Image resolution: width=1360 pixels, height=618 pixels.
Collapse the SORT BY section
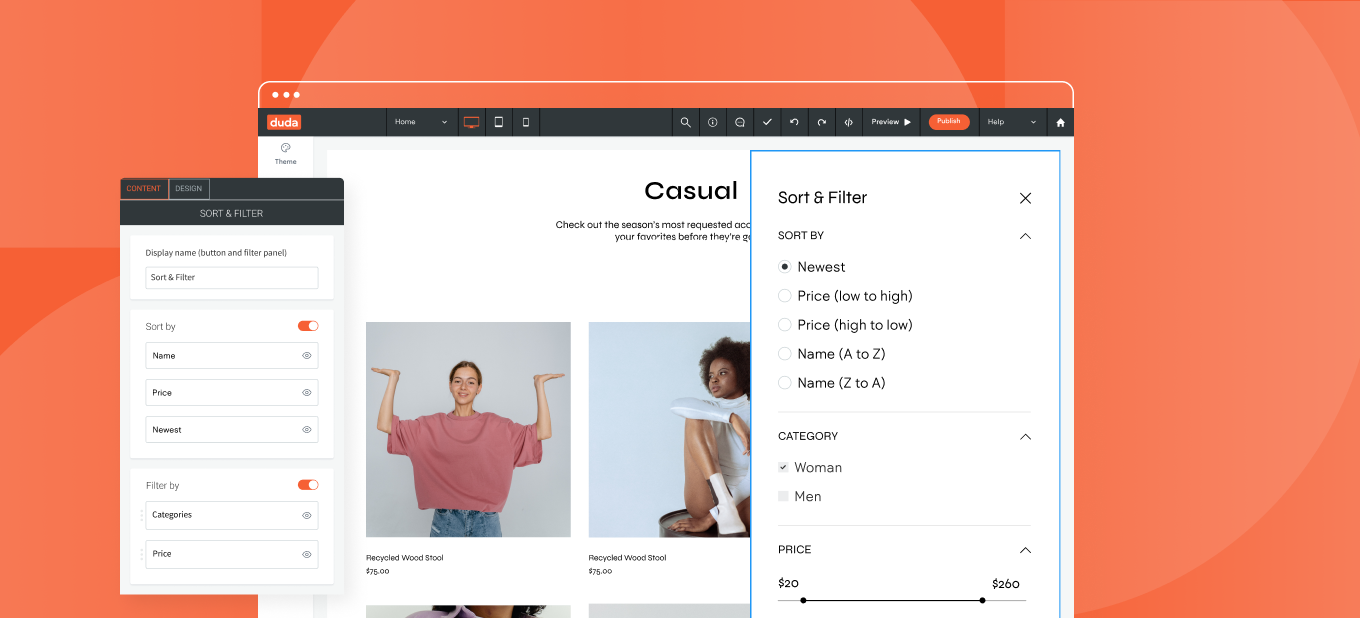1025,236
